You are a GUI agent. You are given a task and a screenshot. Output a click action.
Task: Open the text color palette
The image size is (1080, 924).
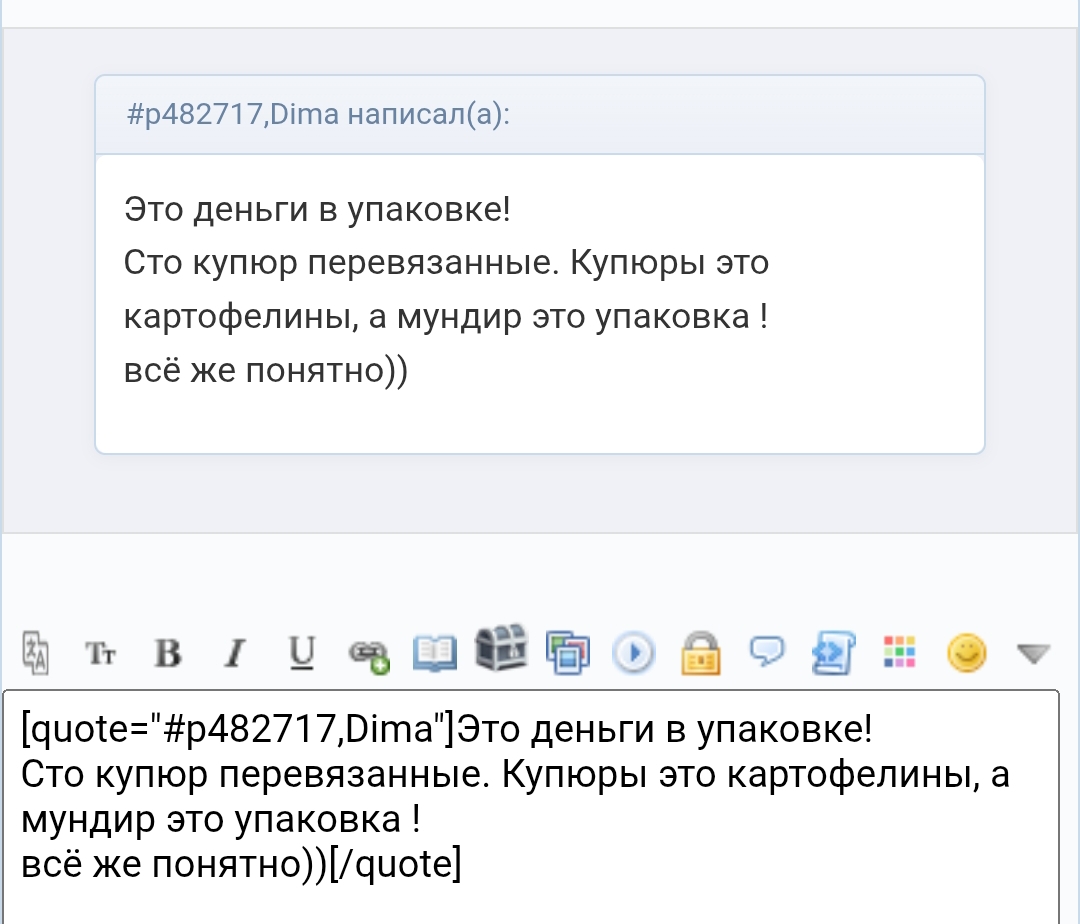coord(900,653)
